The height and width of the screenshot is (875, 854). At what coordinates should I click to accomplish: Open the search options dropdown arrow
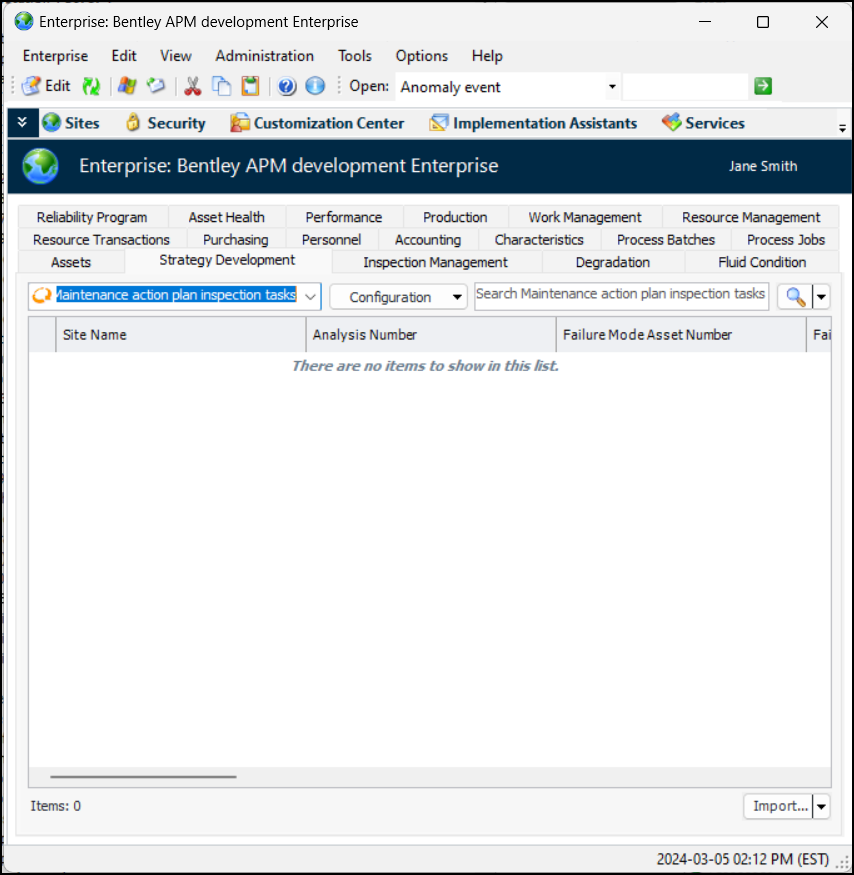(x=821, y=297)
